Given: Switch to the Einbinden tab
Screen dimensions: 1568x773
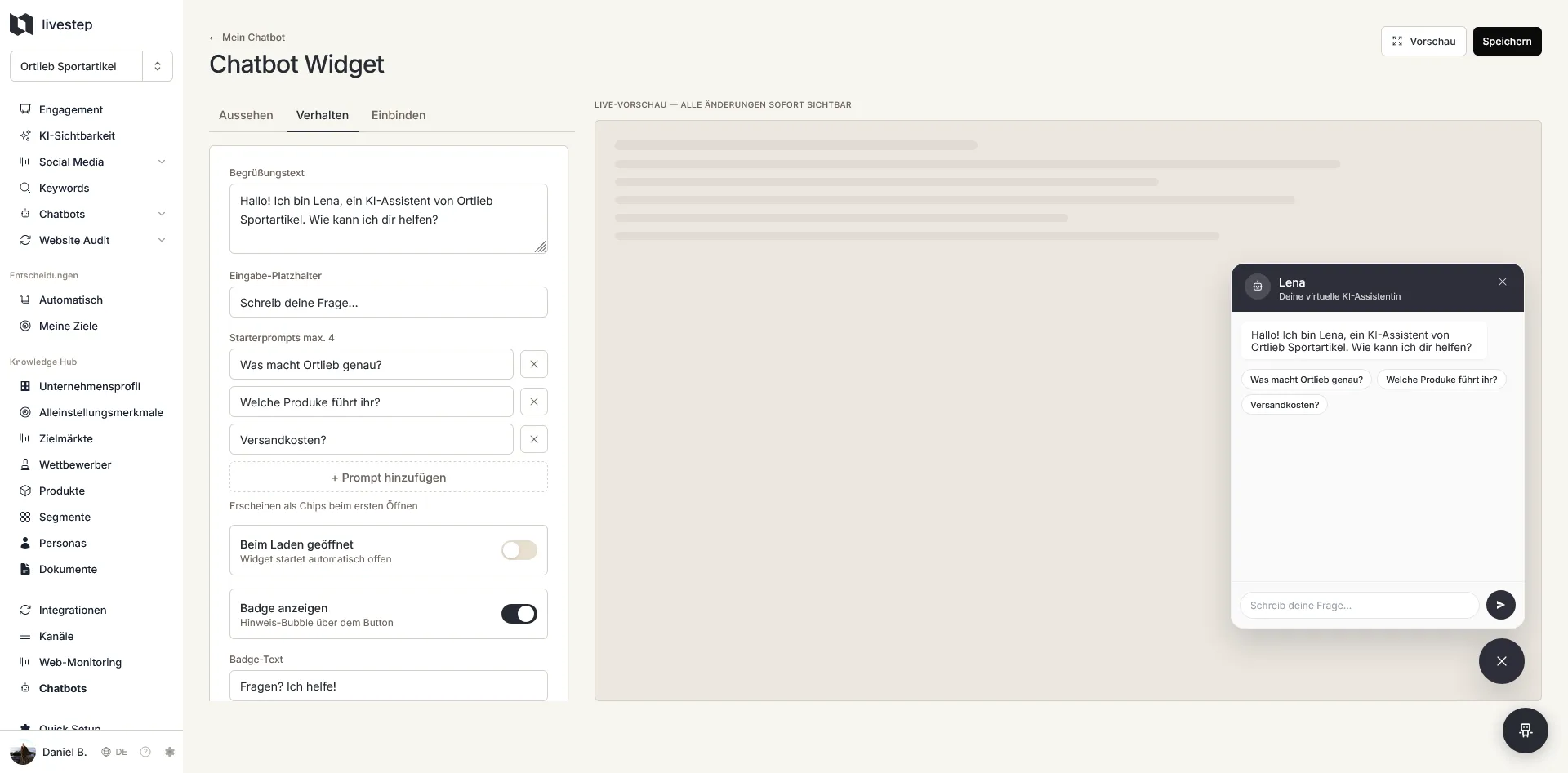Looking at the screenshot, I should [399, 115].
